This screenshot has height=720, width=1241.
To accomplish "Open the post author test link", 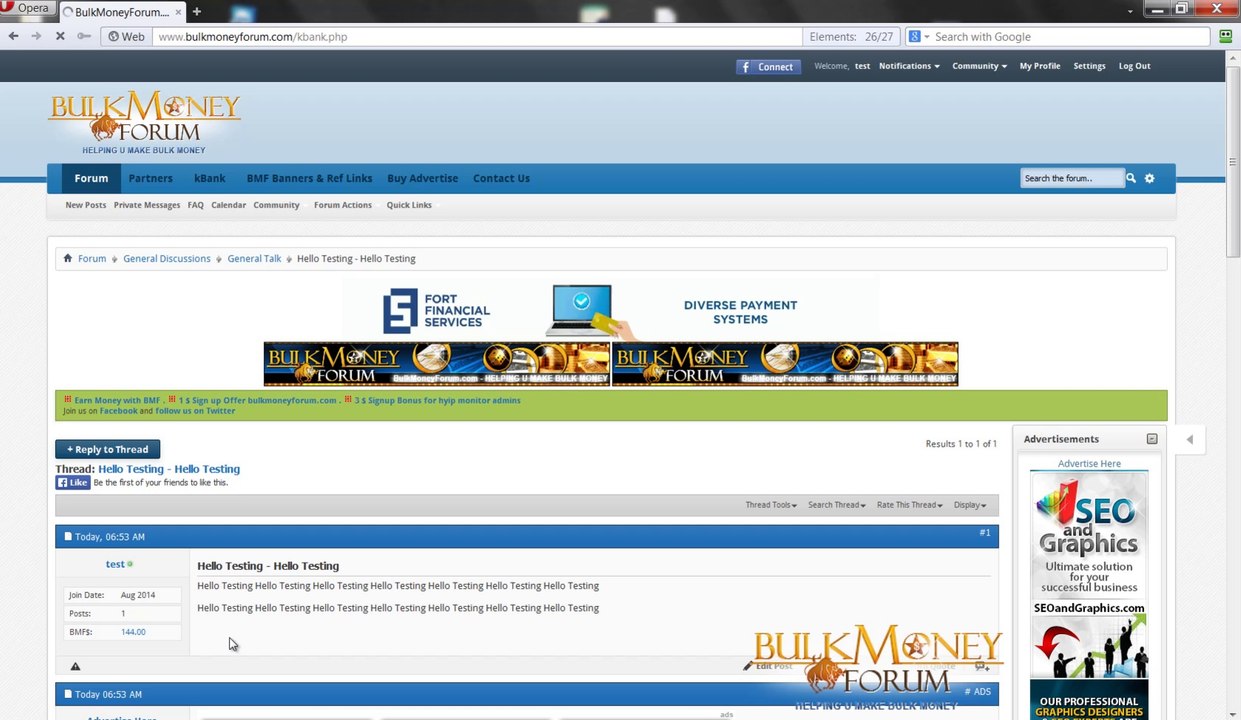I will tap(115, 564).
